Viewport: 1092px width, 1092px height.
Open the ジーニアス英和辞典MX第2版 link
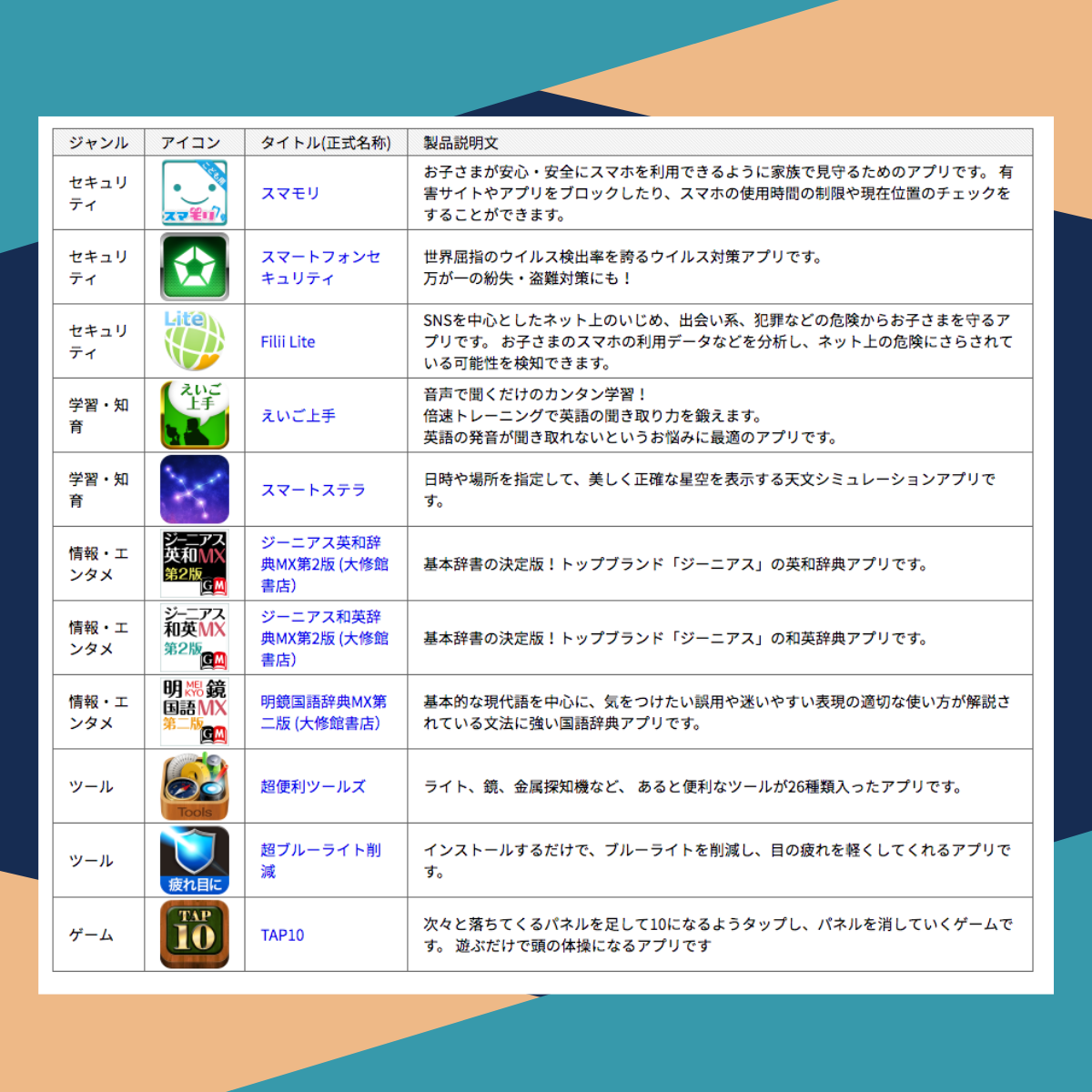point(325,564)
